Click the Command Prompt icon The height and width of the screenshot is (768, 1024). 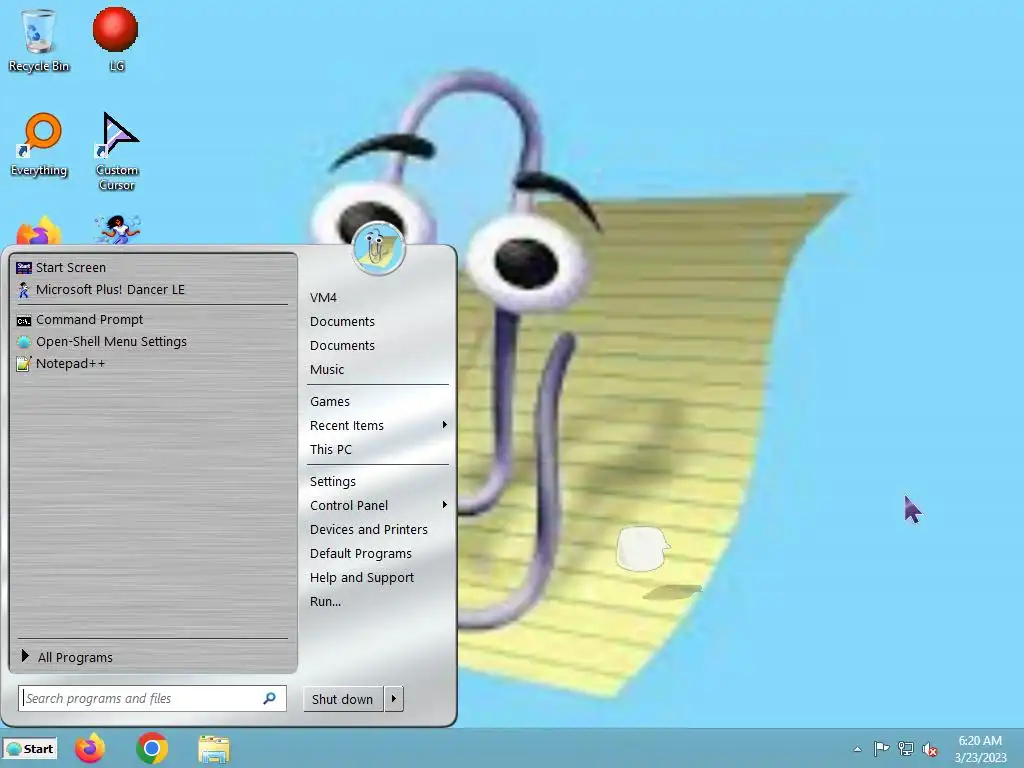[x=24, y=320]
